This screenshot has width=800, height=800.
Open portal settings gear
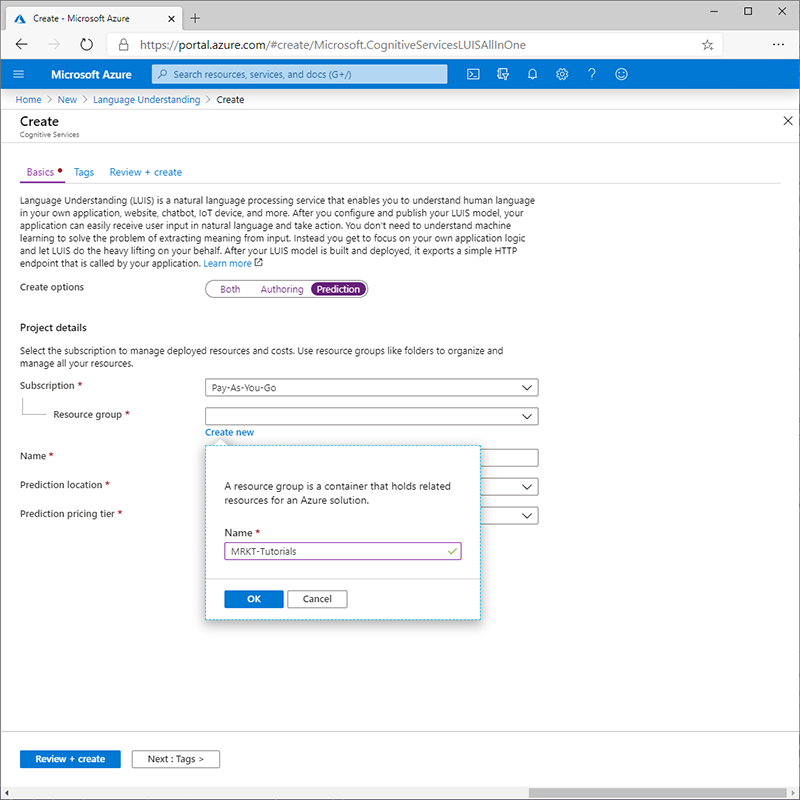[562, 74]
